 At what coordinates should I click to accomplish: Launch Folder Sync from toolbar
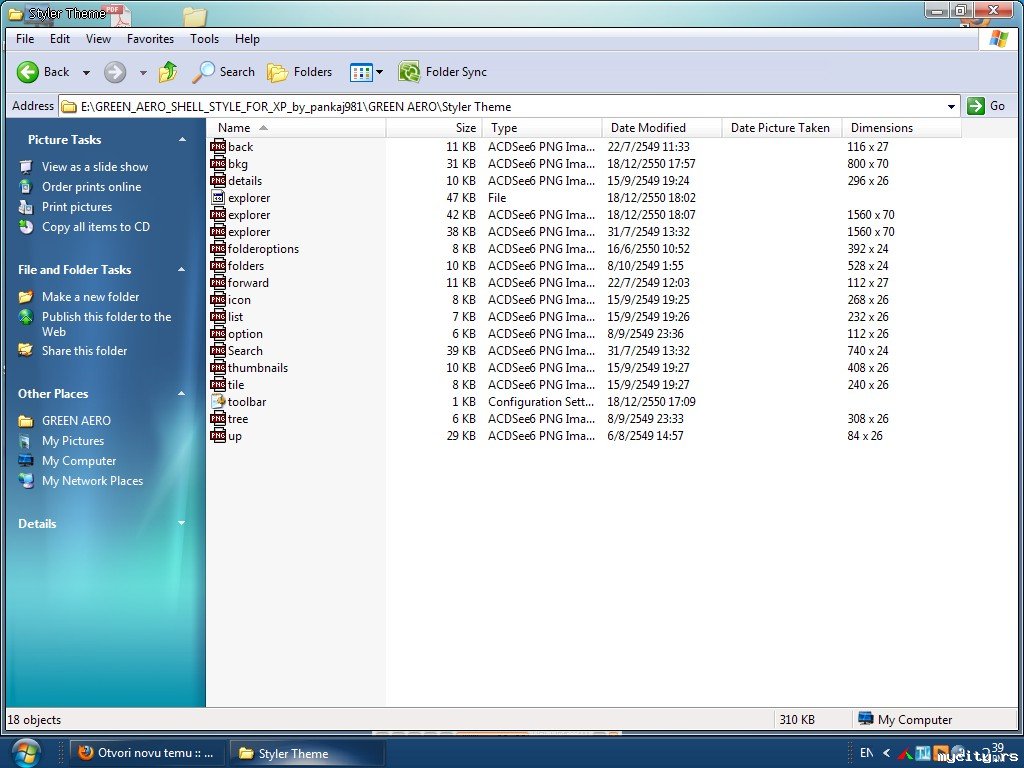coord(442,72)
